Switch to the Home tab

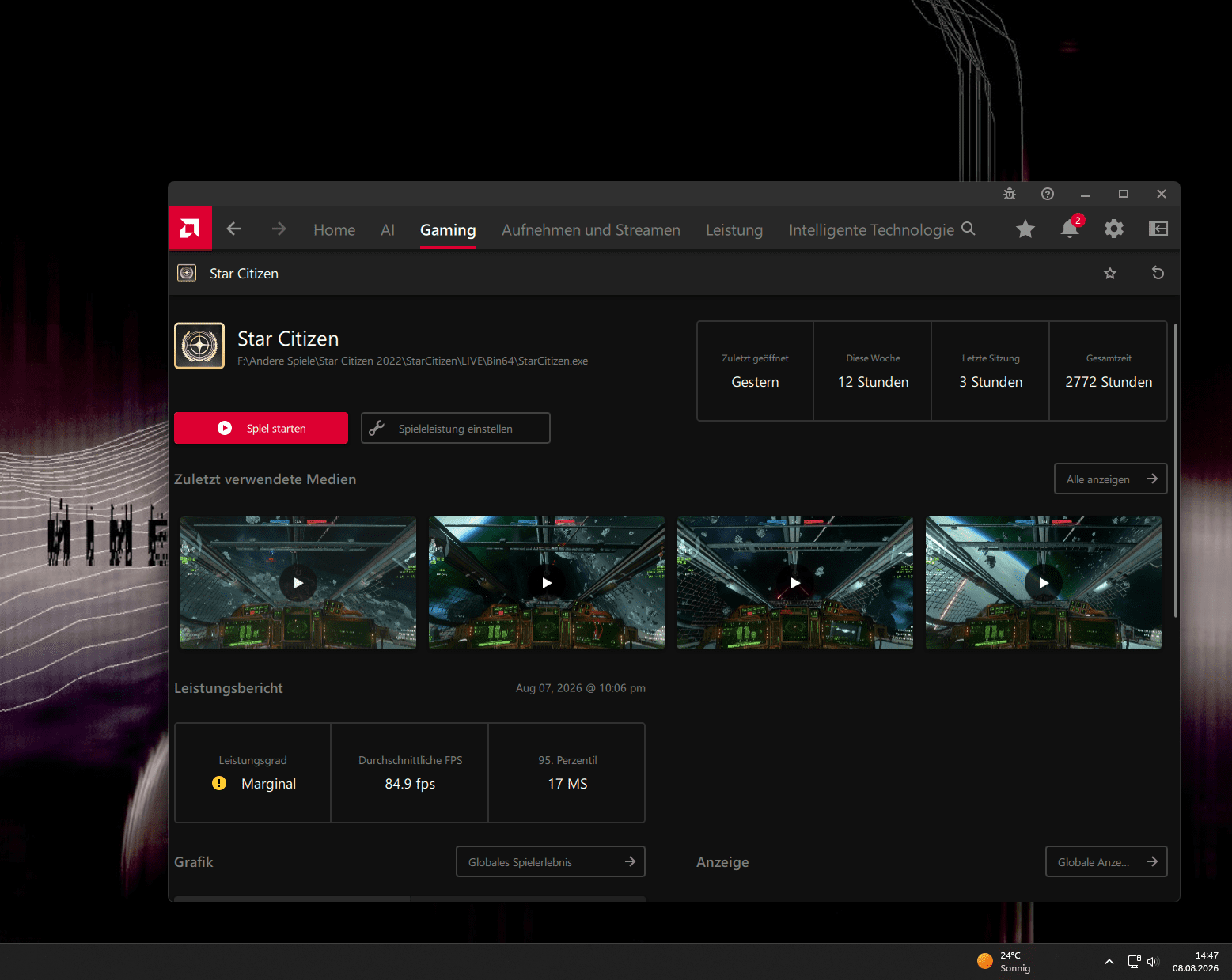(334, 230)
